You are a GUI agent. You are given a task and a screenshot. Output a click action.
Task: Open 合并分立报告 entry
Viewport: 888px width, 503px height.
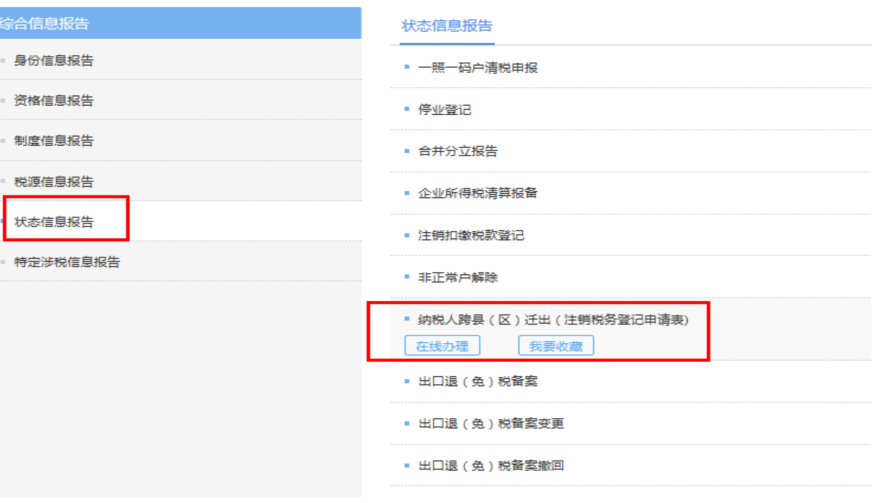click(458, 152)
